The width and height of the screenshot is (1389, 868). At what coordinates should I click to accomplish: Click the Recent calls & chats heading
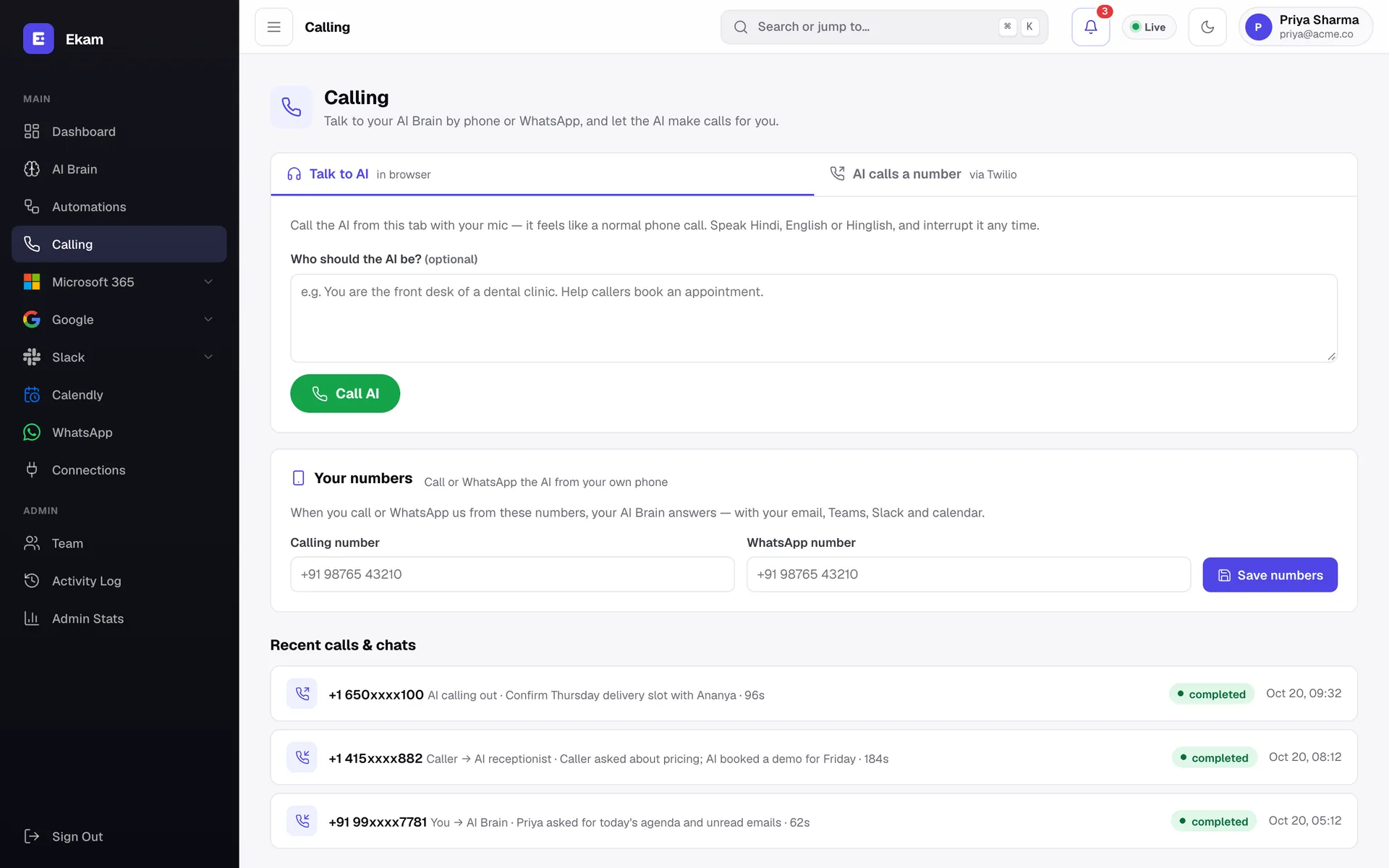(343, 645)
